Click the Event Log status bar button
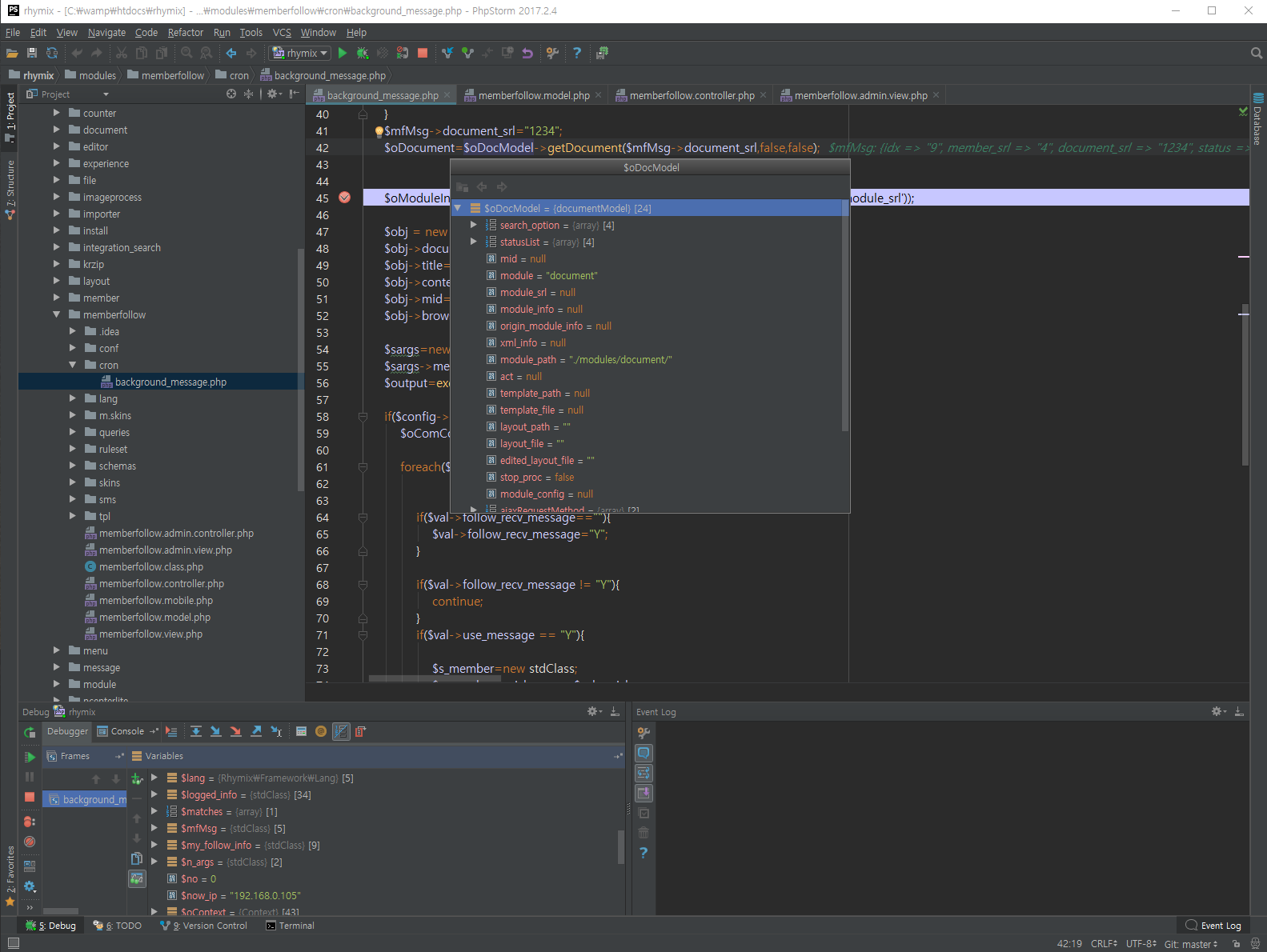1267x952 pixels. 1213,926
